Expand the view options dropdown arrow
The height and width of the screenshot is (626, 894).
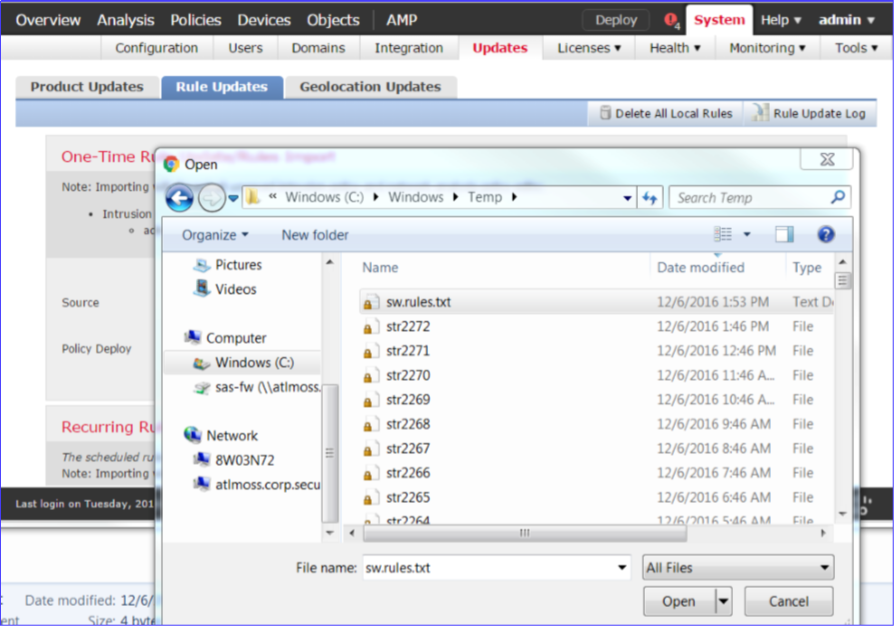(747, 234)
